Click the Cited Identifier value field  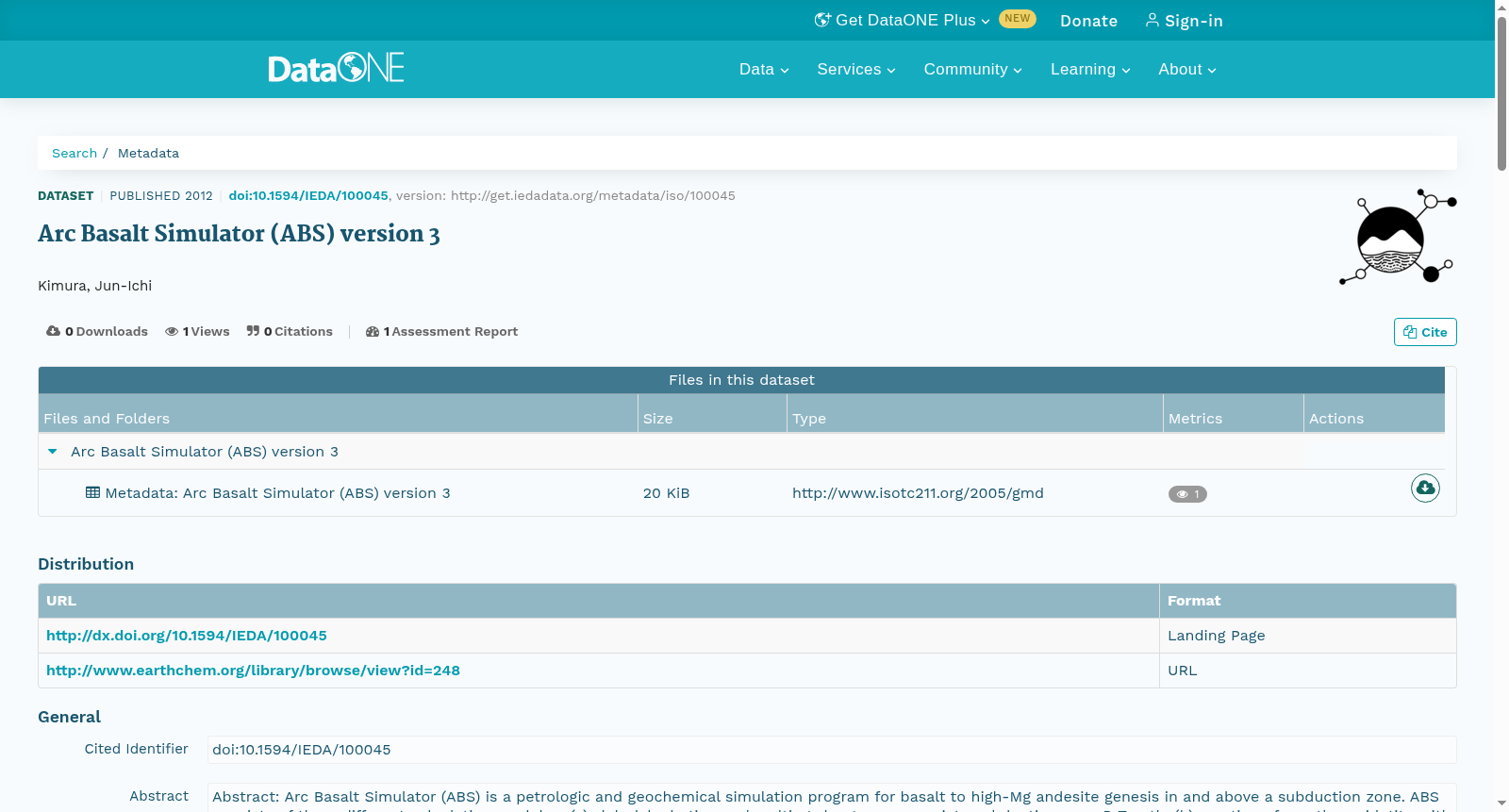[x=832, y=750]
